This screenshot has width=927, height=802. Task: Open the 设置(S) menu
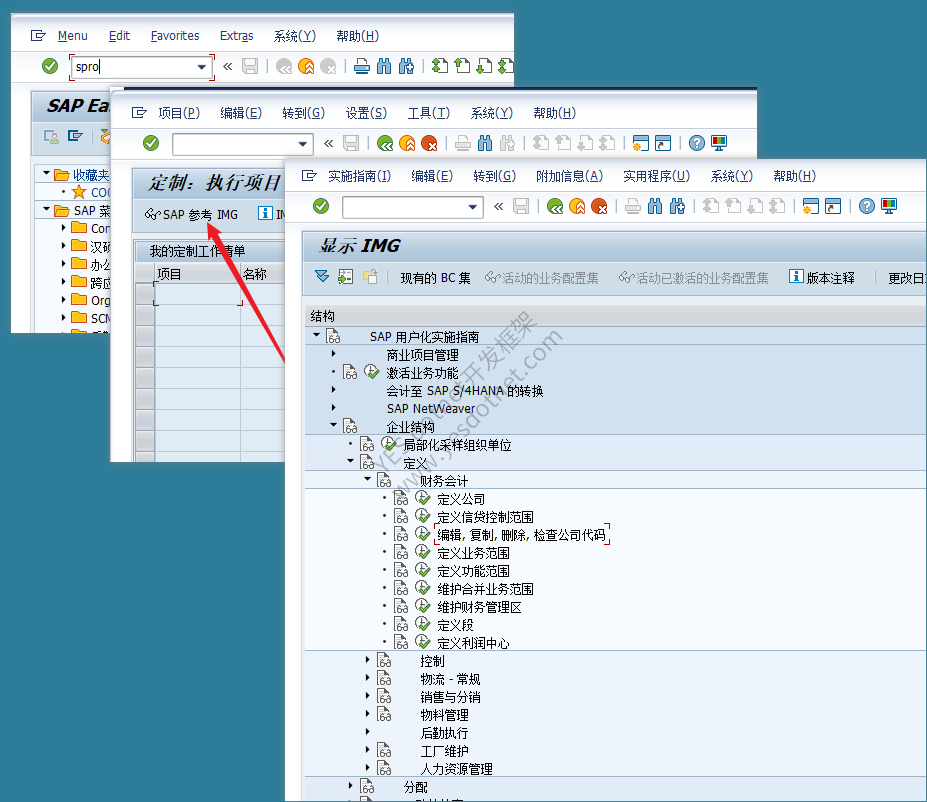pos(366,113)
